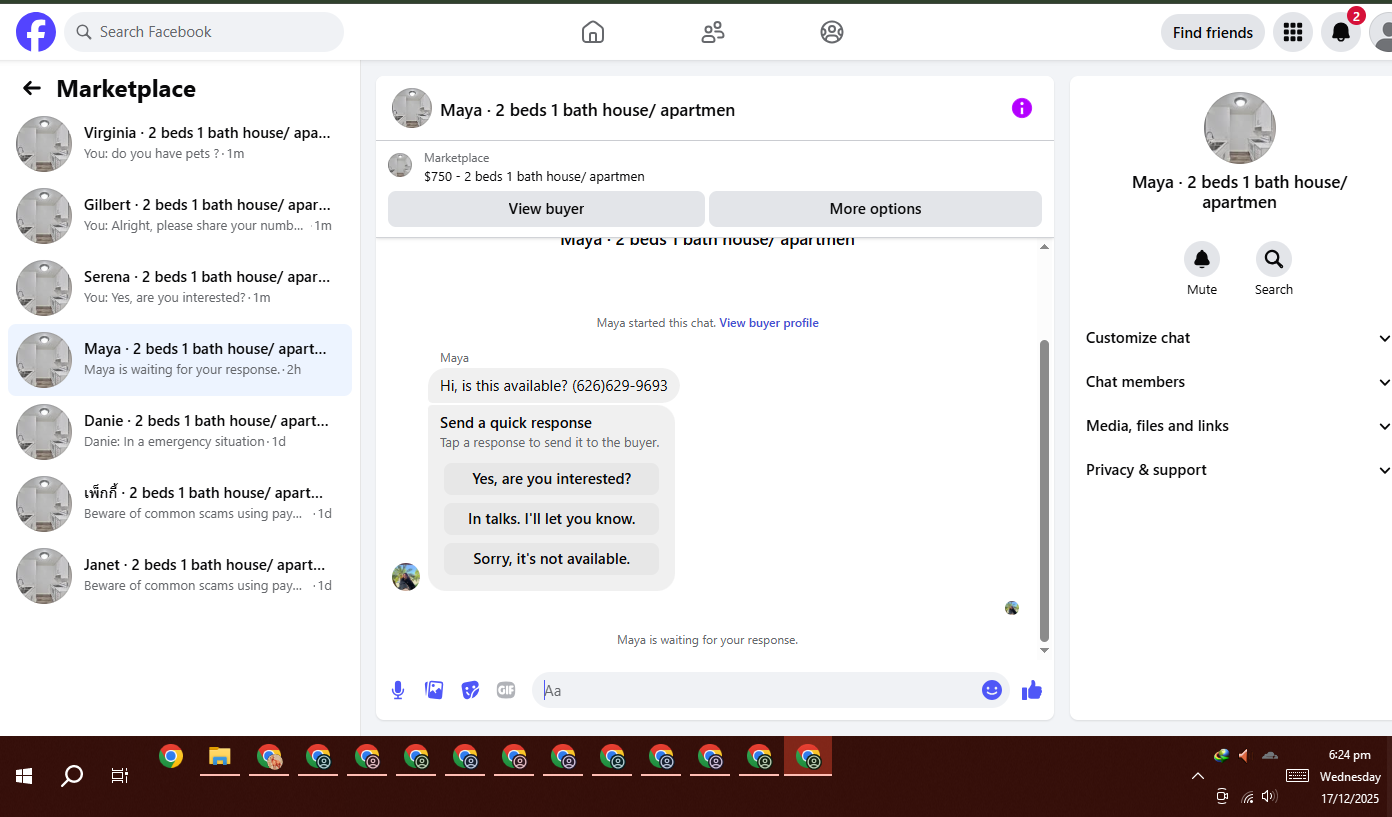Screen dimensions: 1392x817
Task: Open the View buyer profile link
Action: click(769, 323)
